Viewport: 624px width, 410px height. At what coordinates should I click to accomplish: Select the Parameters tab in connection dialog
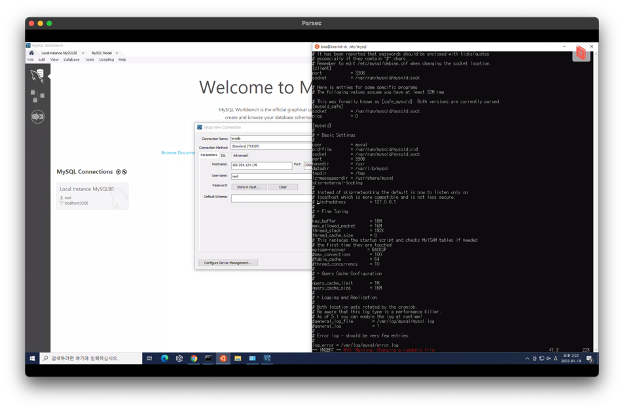(x=209, y=155)
